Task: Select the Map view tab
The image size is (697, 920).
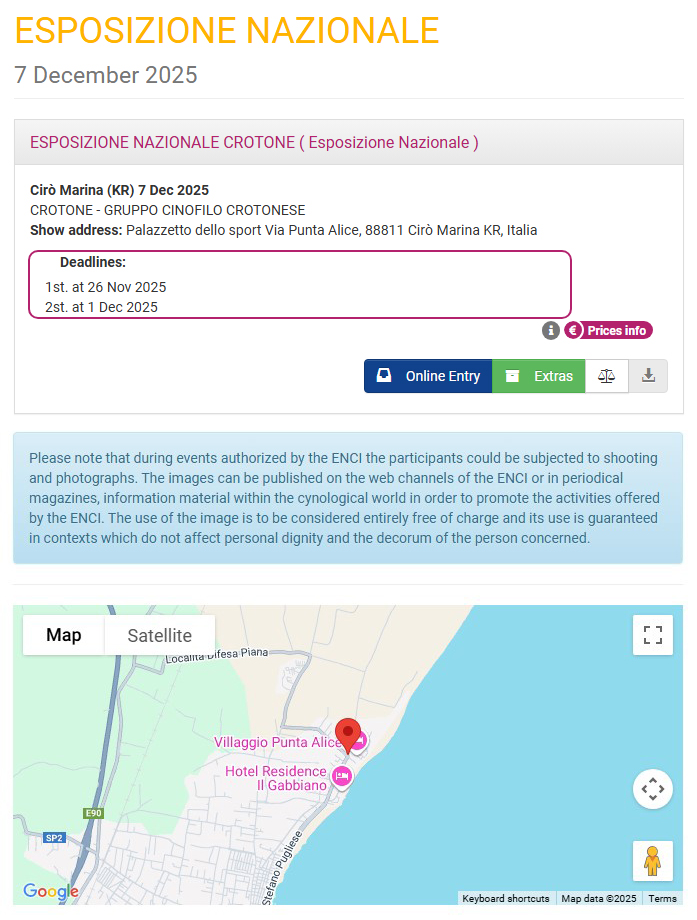Action: tap(64, 635)
